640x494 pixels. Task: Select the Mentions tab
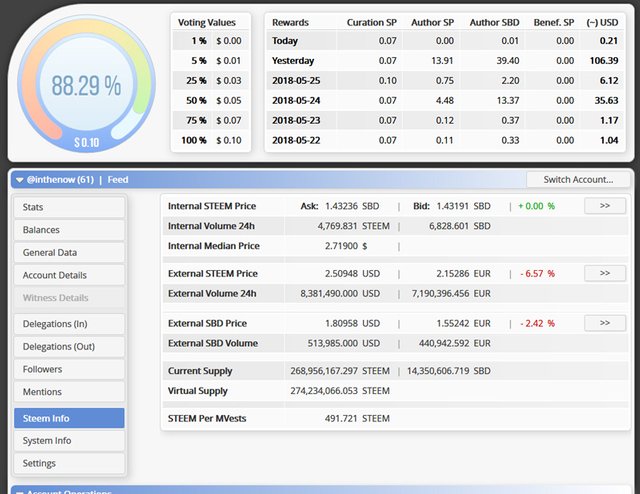(x=69, y=392)
